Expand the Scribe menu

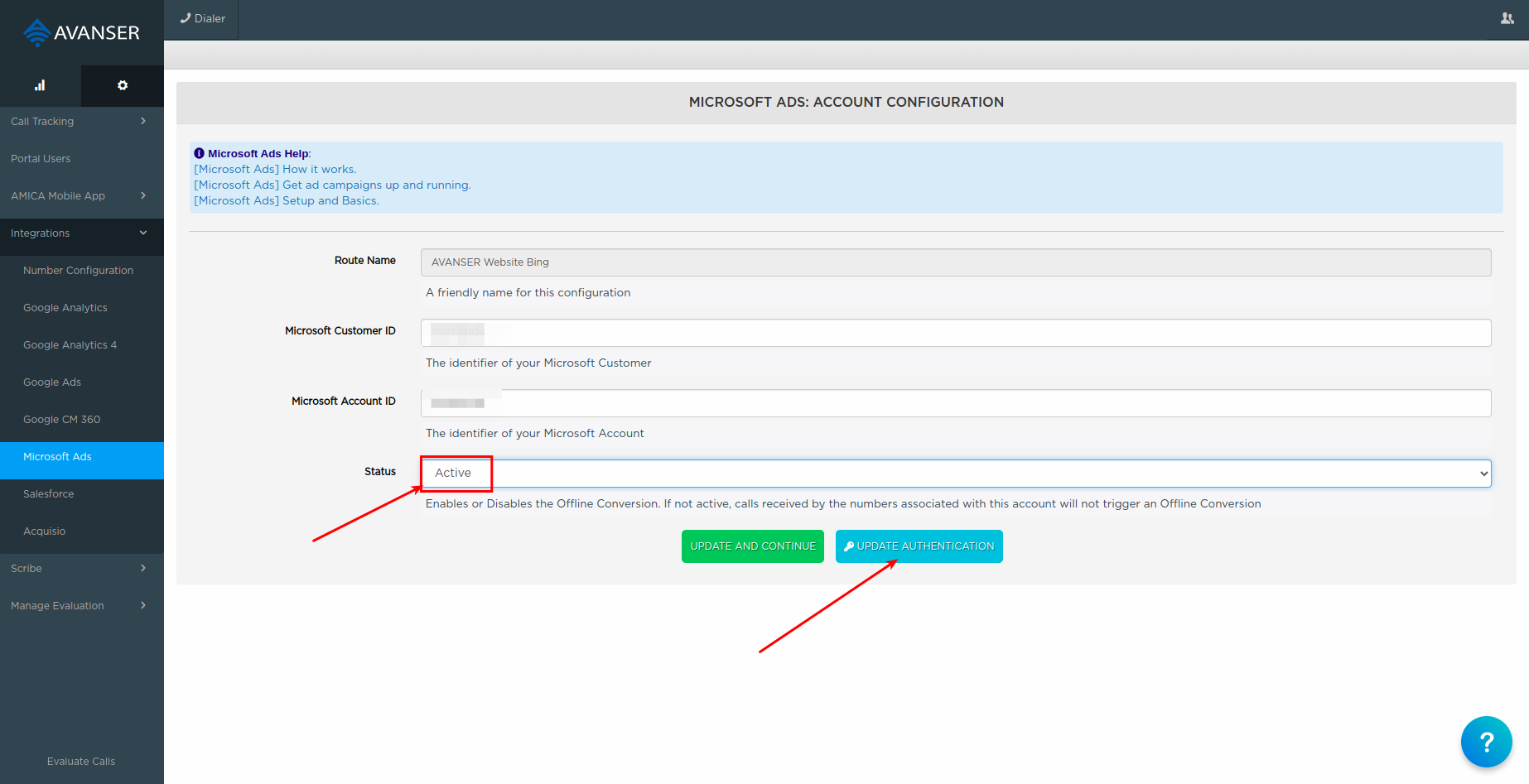[82, 568]
